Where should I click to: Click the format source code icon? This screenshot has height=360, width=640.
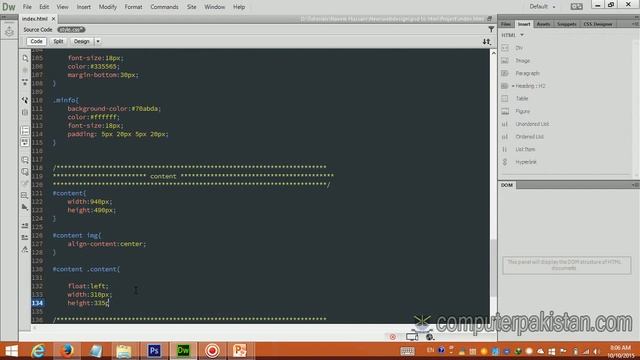click(25, 249)
